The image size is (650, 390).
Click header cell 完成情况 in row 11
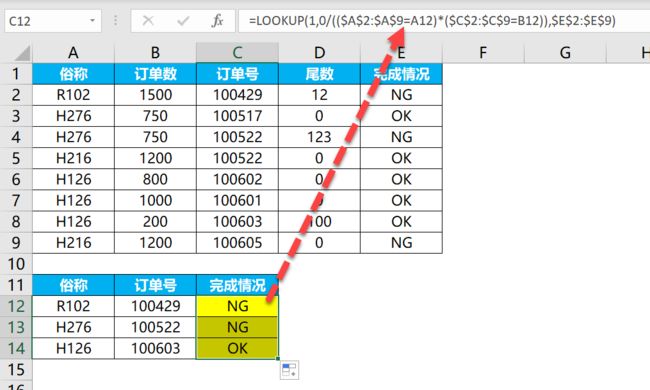[x=237, y=285]
